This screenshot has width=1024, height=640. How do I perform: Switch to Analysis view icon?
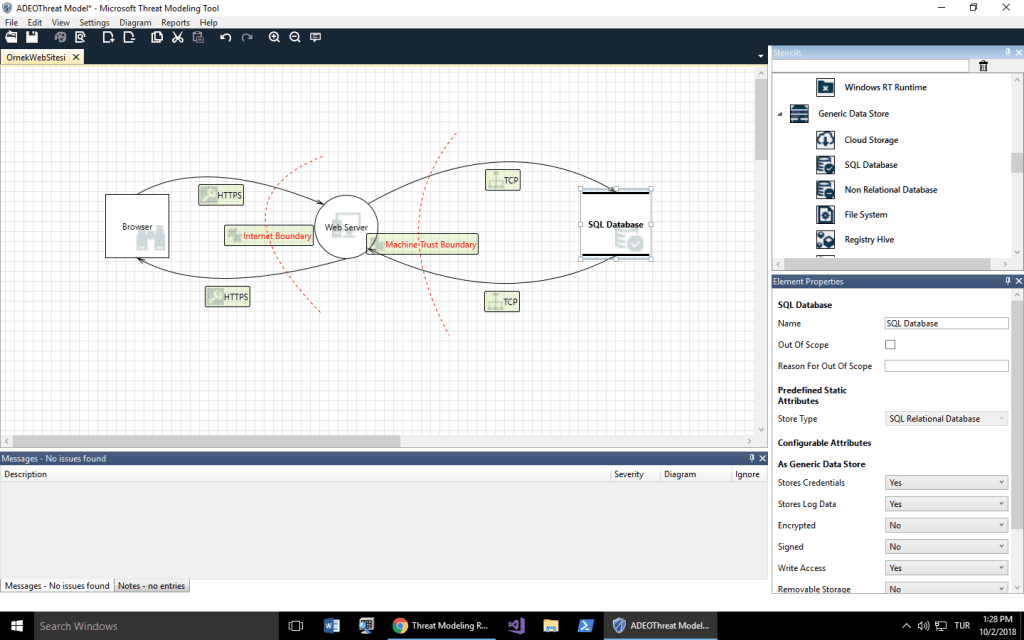click(80, 37)
